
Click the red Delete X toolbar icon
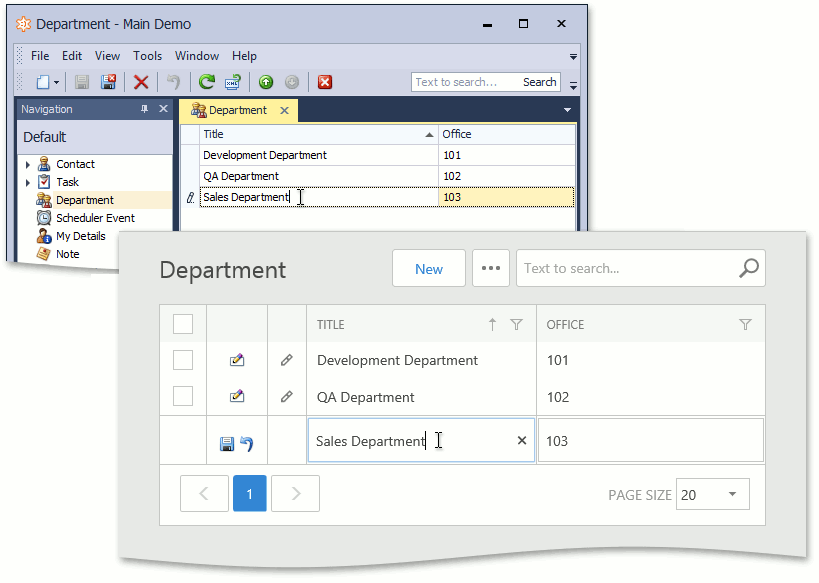coord(141,83)
